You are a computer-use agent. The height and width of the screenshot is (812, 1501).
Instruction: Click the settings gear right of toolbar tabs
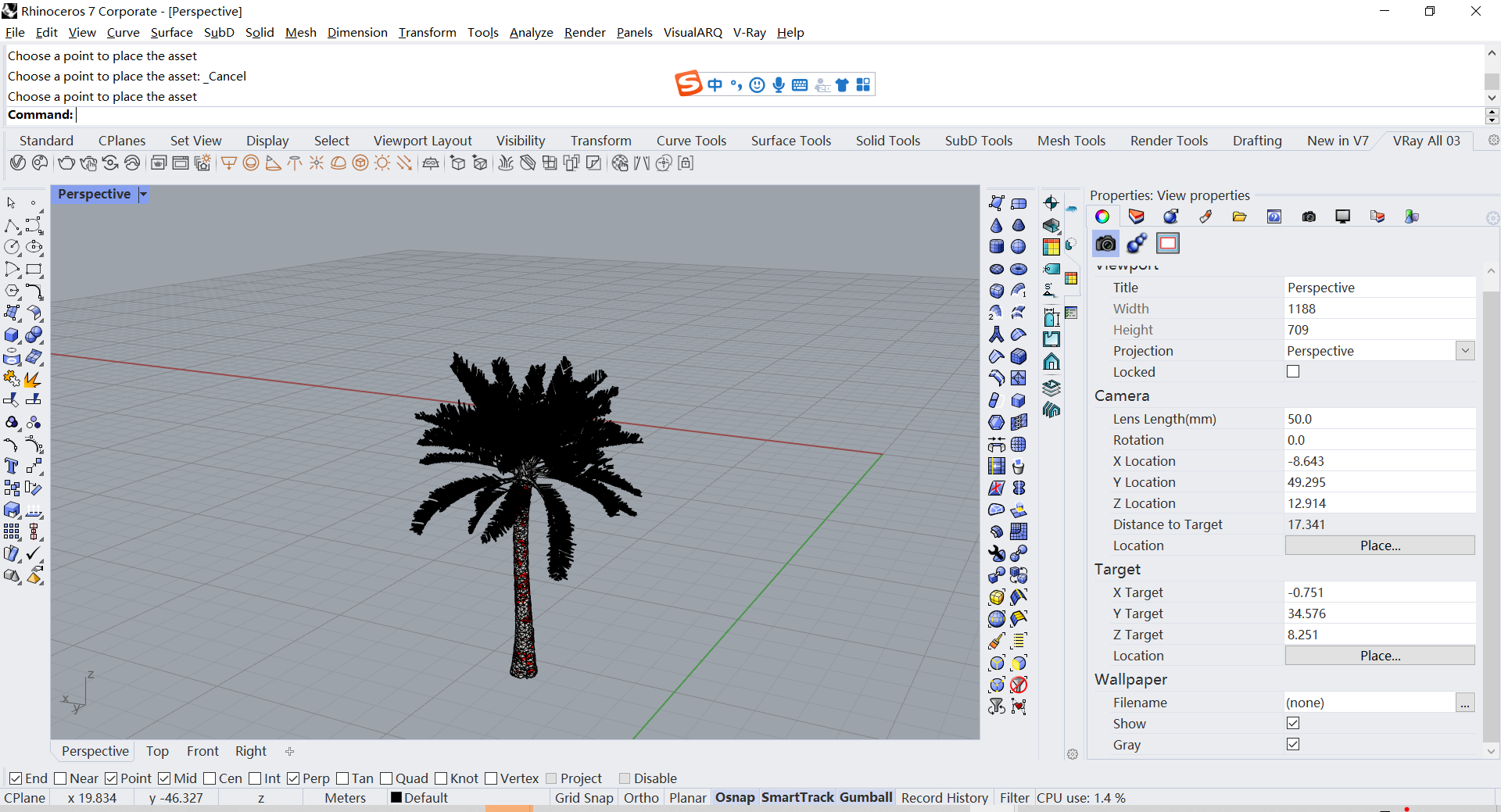point(1492,141)
